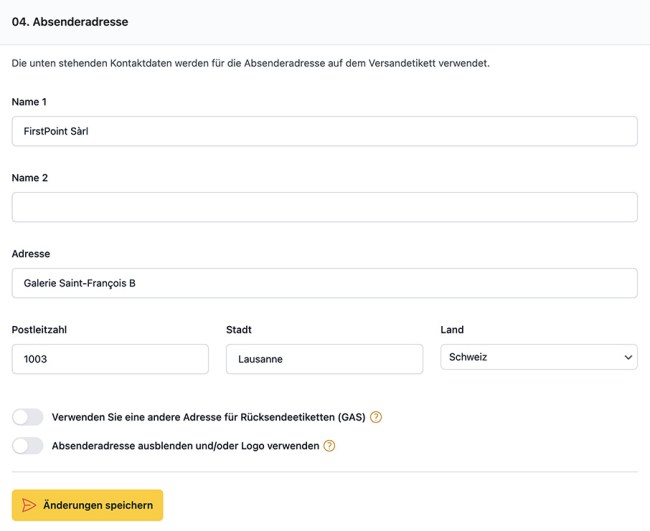The width and height of the screenshot is (650, 531).
Task: Click Änderungen speichern button
Action: tap(87, 505)
